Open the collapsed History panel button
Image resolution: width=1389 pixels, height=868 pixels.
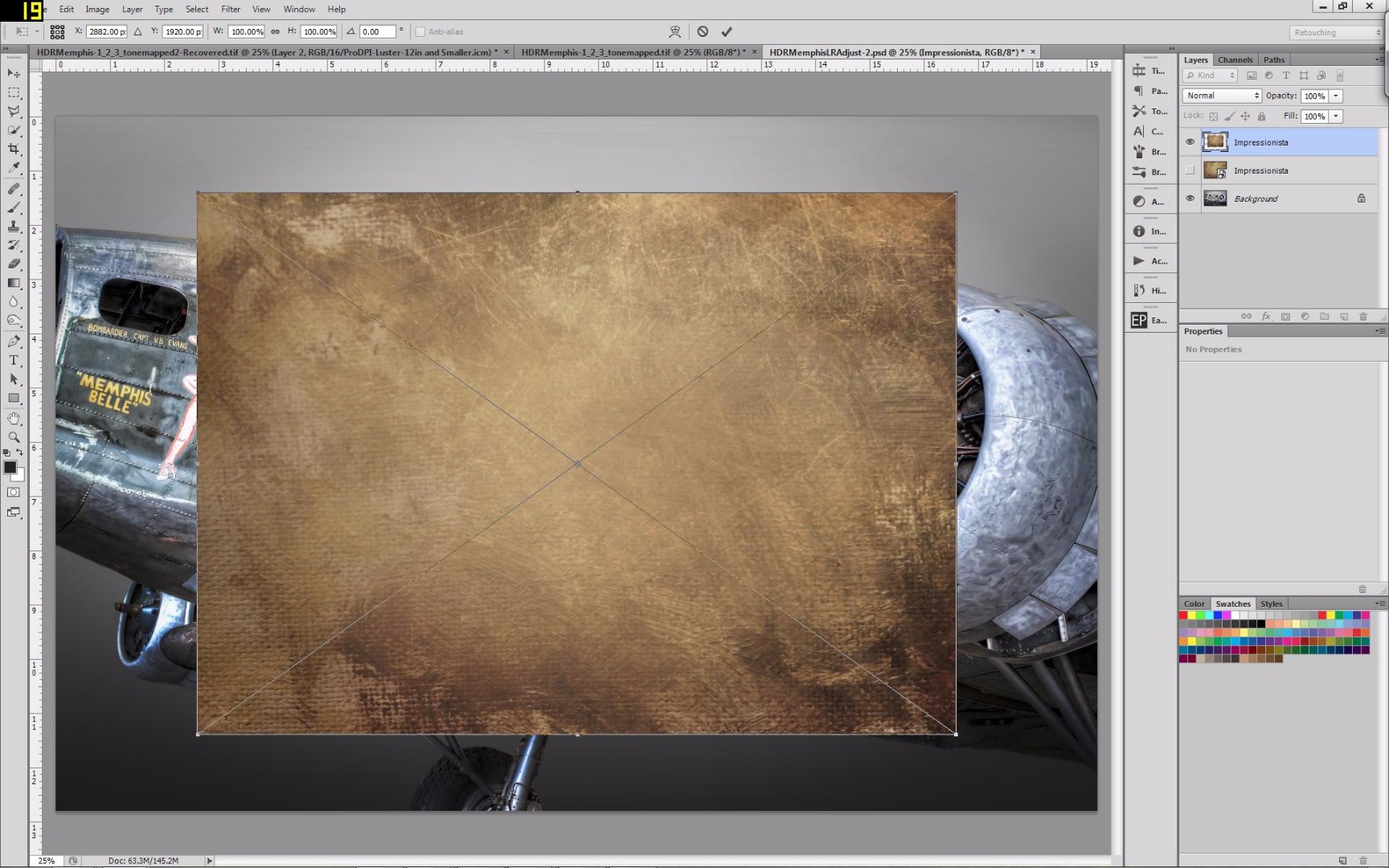[x=1150, y=291]
